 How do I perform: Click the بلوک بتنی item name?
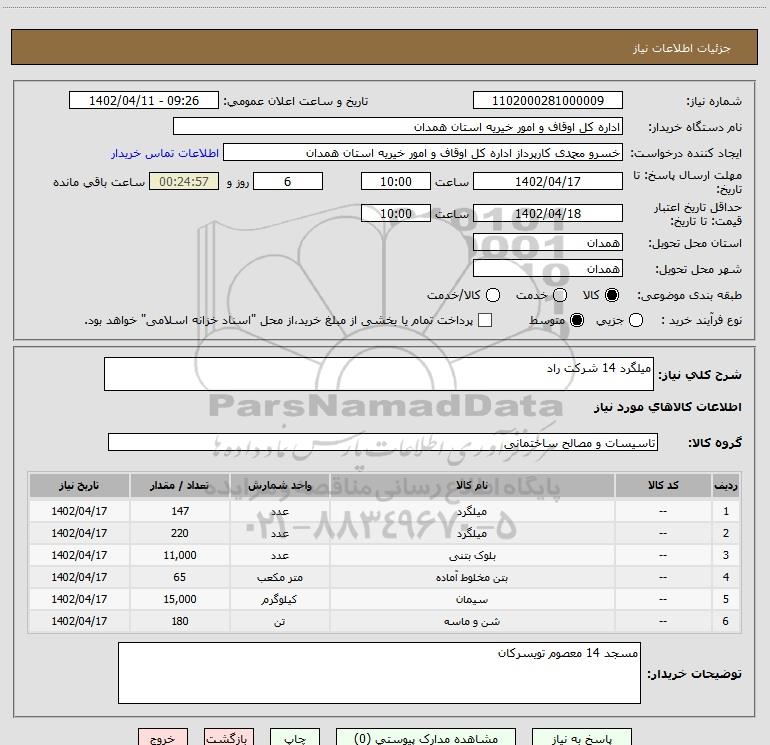click(472, 555)
